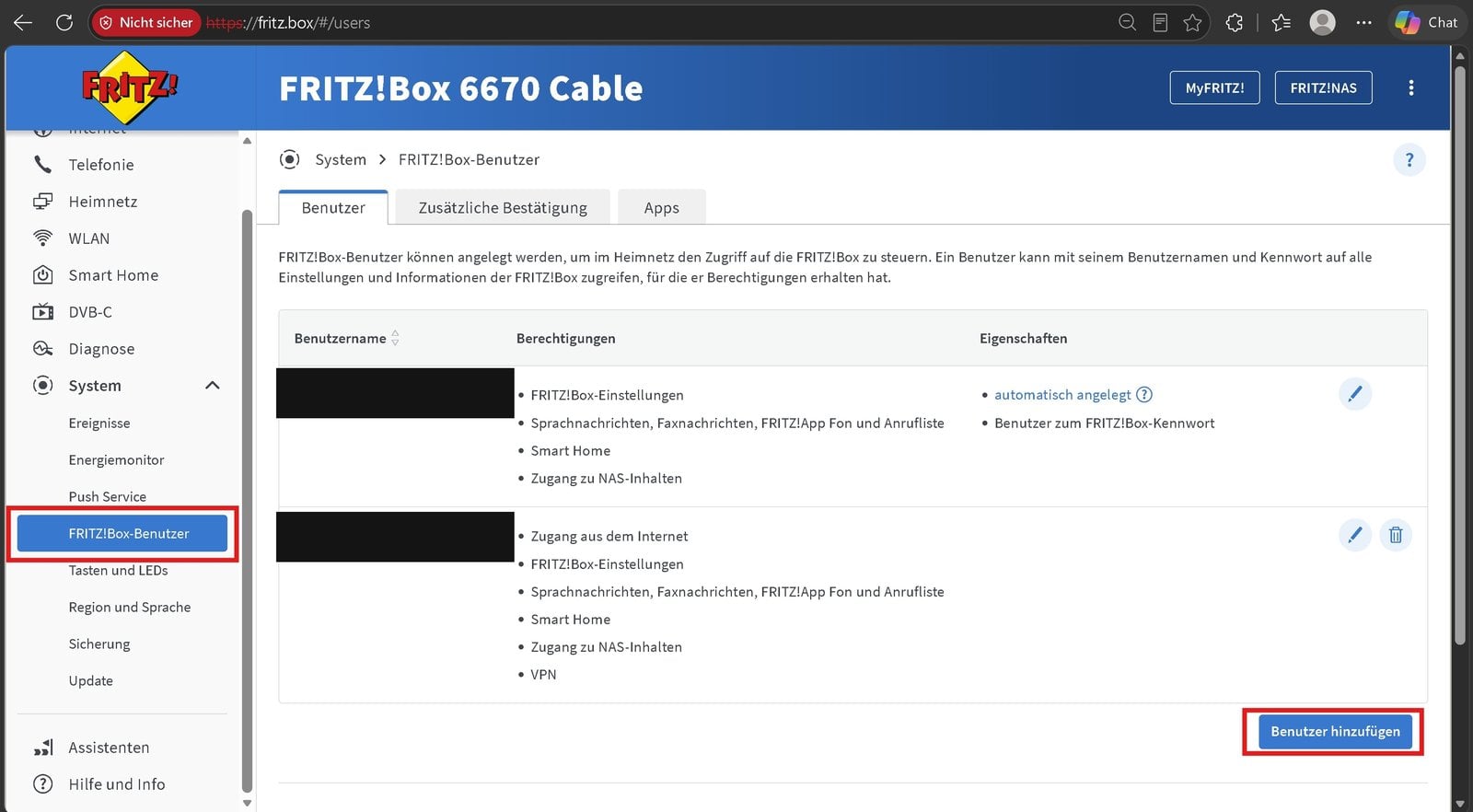1473x812 pixels.
Task: Open Energiemonitor submenu item
Action: 116,459
